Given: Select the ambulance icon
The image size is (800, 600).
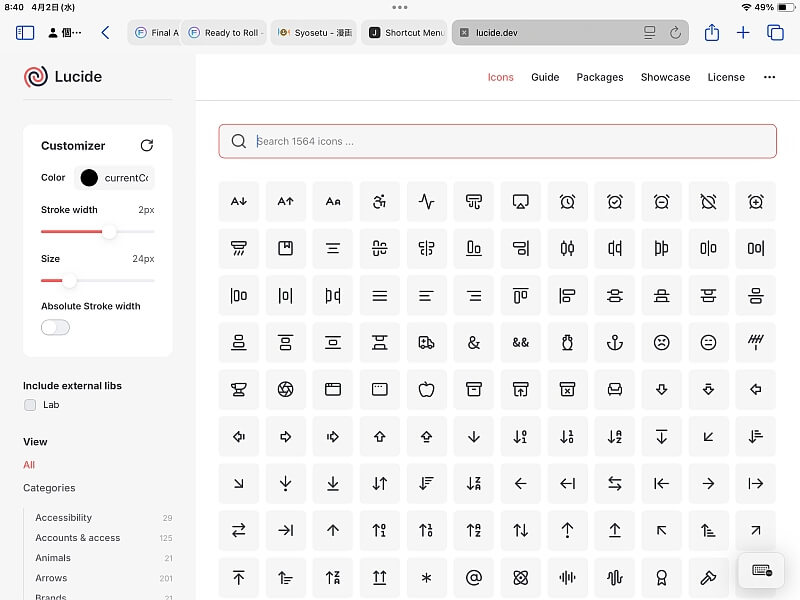Looking at the screenshot, I should (x=427, y=342).
